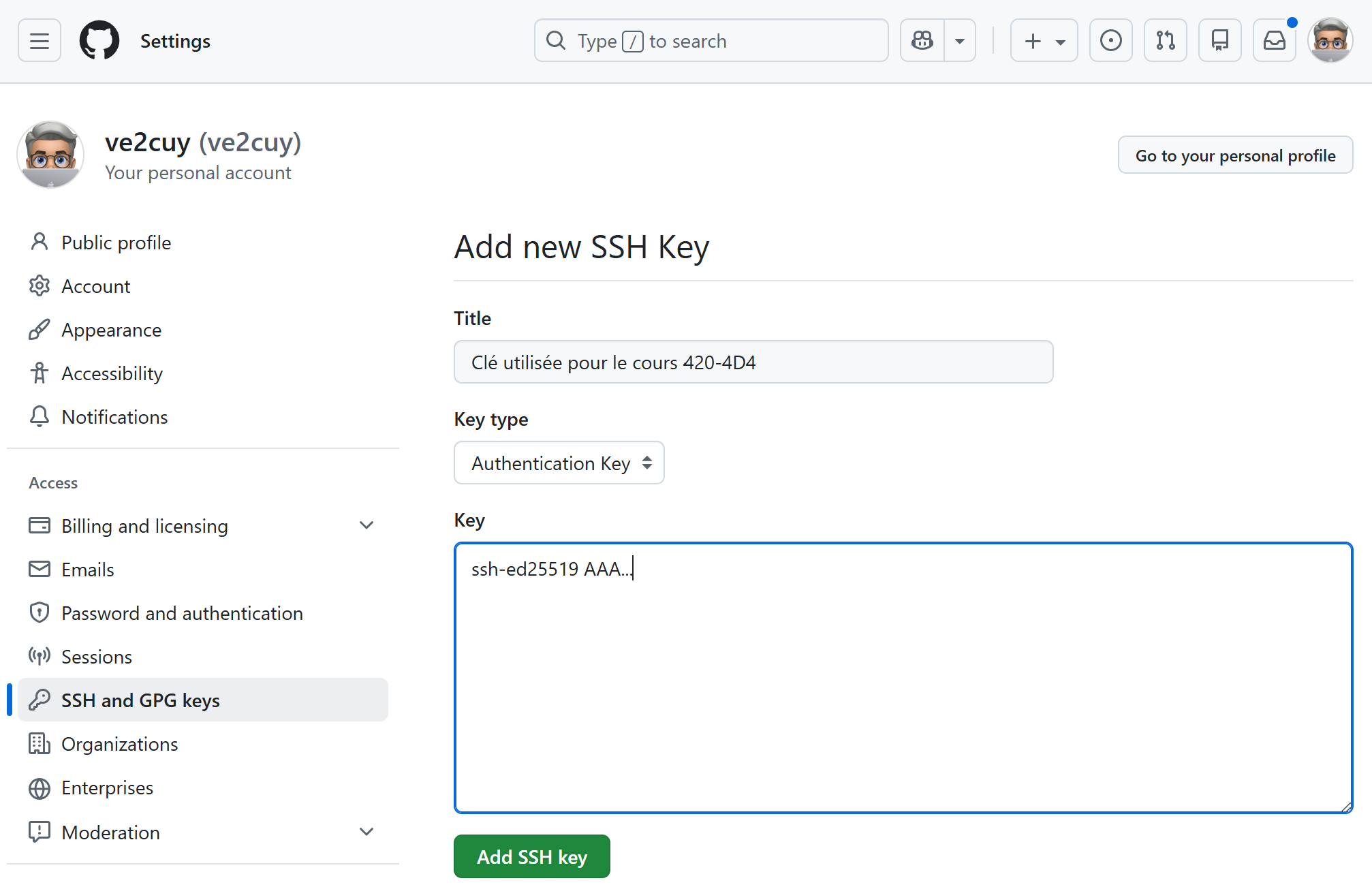Viewport: 1372px width, 887px height.
Task: Click your profile avatar in the header
Action: click(x=1330, y=40)
